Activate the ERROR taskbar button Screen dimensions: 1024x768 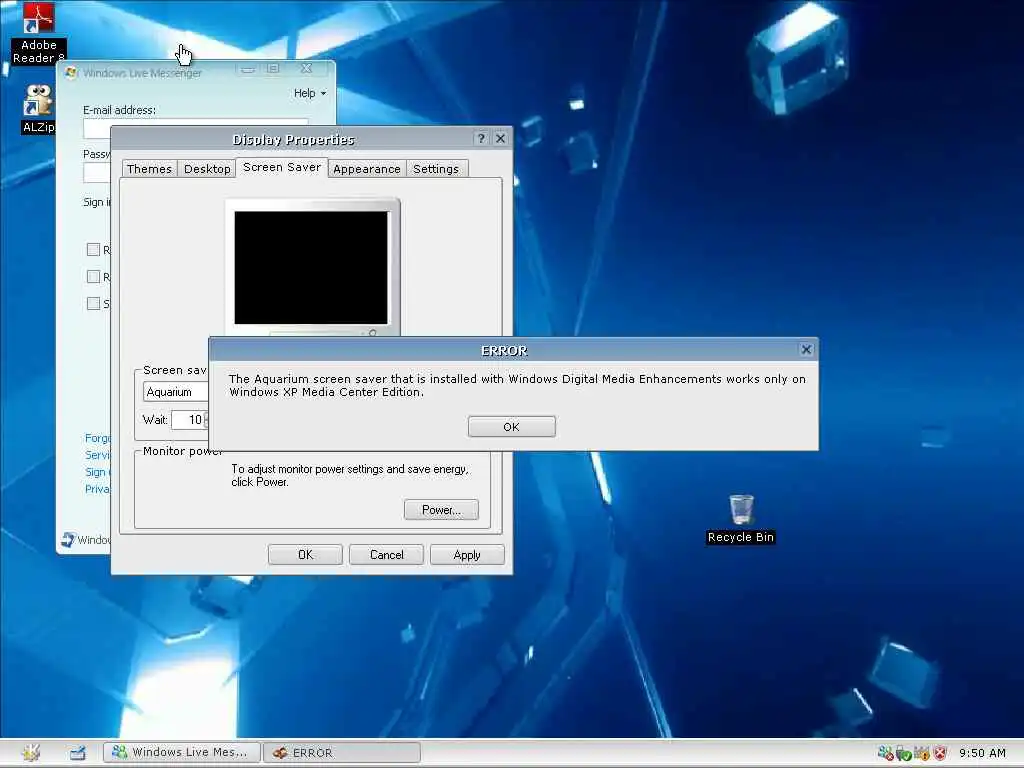click(x=342, y=752)
